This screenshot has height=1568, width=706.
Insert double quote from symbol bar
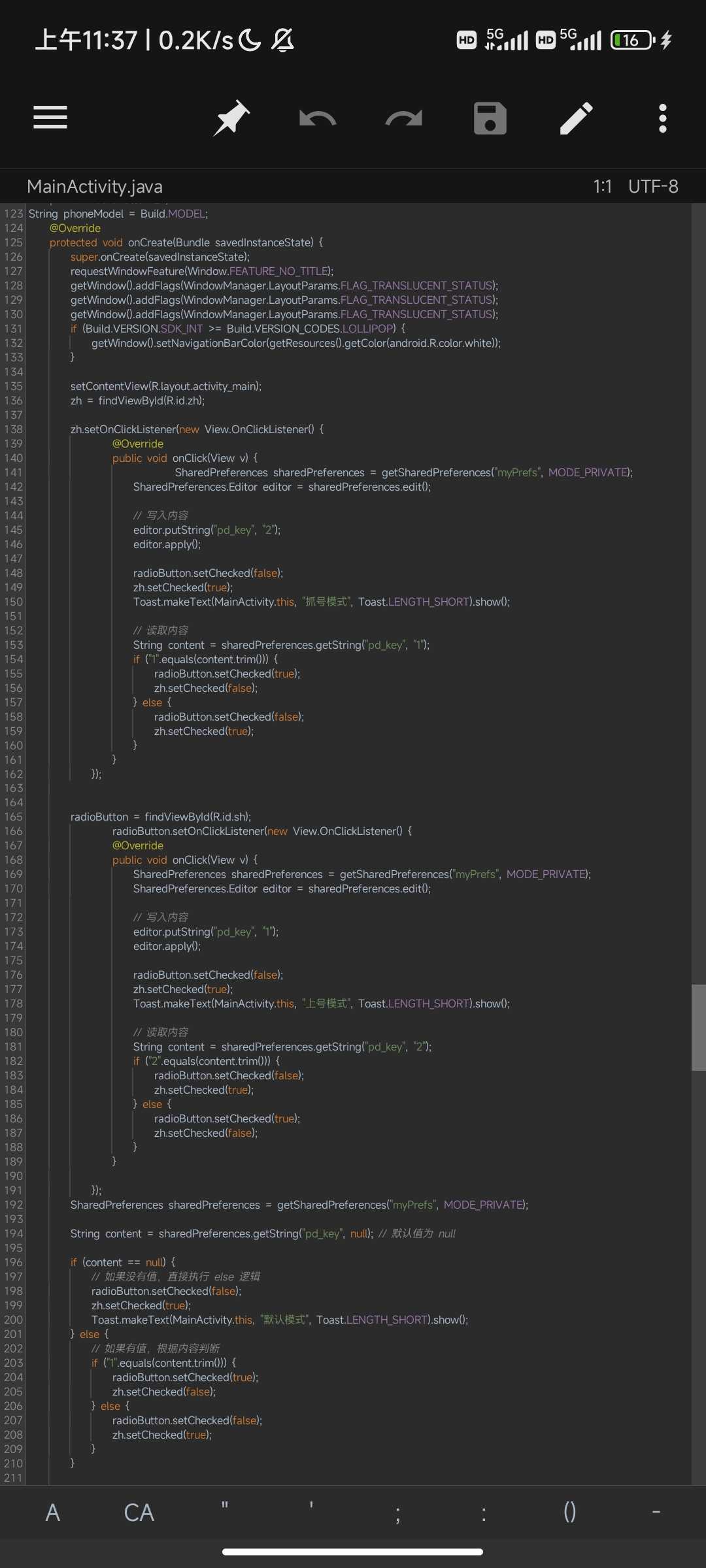(225, 1512)
